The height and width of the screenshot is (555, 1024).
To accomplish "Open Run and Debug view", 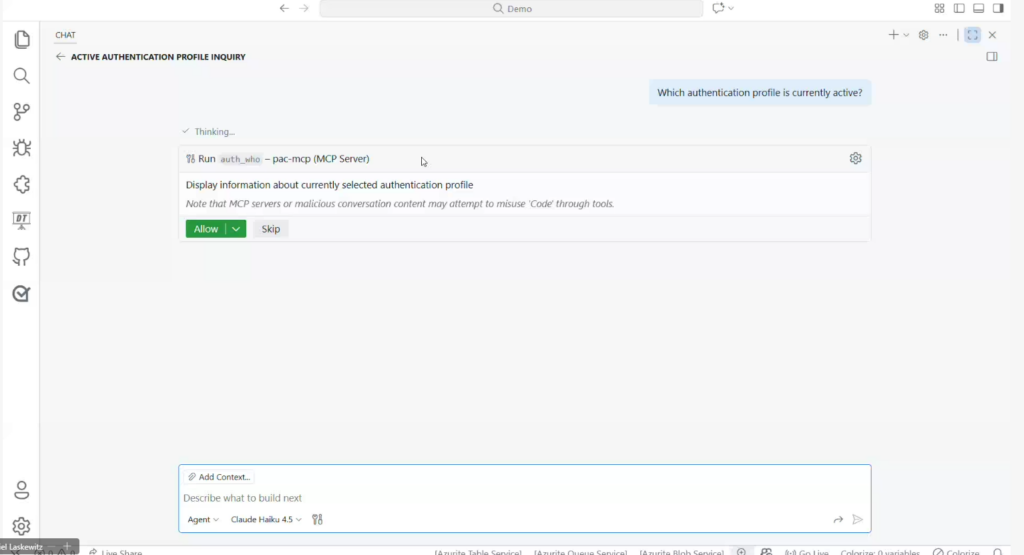I will pos(22,148).
